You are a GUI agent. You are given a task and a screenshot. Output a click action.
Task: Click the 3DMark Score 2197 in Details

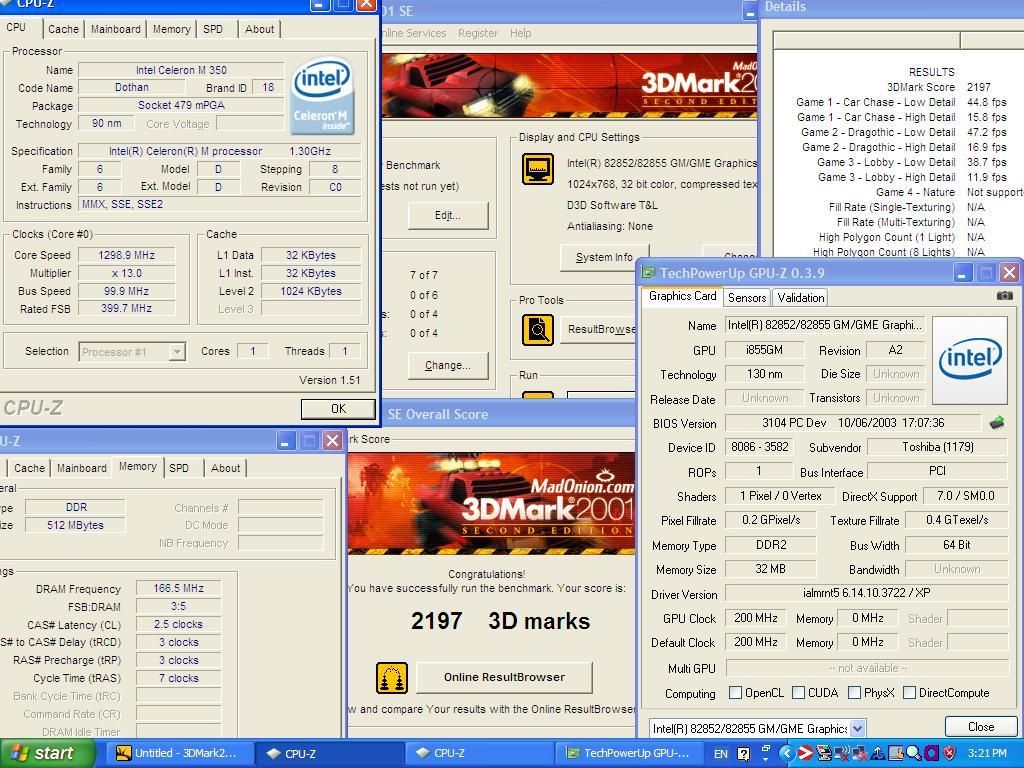click(978, 87)
